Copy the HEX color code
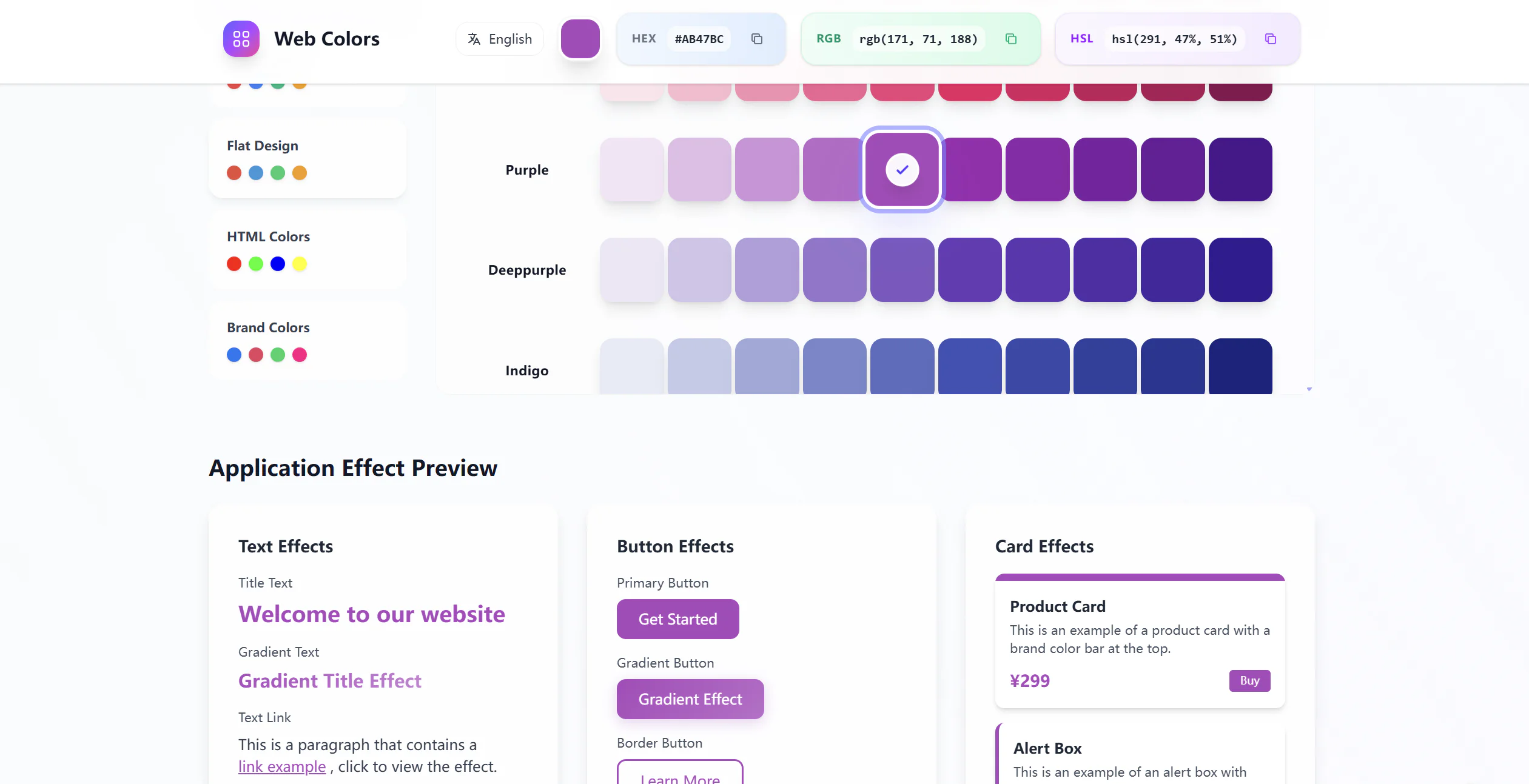Image resolution: width=1529 pixels, height=784 pixels. pos(756,39)
